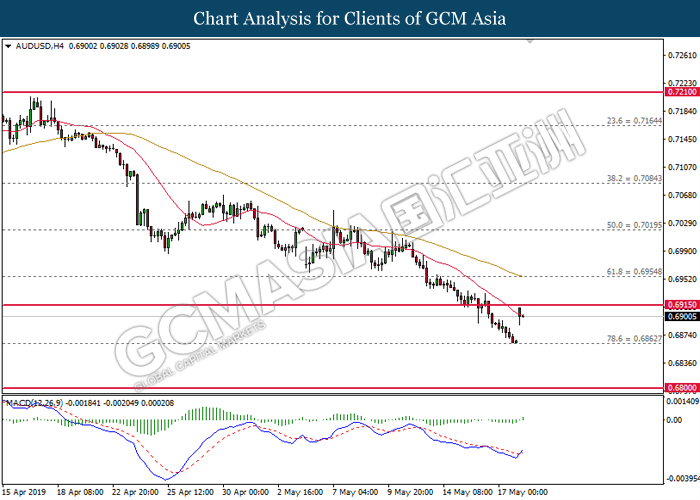The width and height of the screenshot is (700, 500).
Task: Click the 0.68360 price axis value
Action: pyautogui.click(x=682, y=363)
